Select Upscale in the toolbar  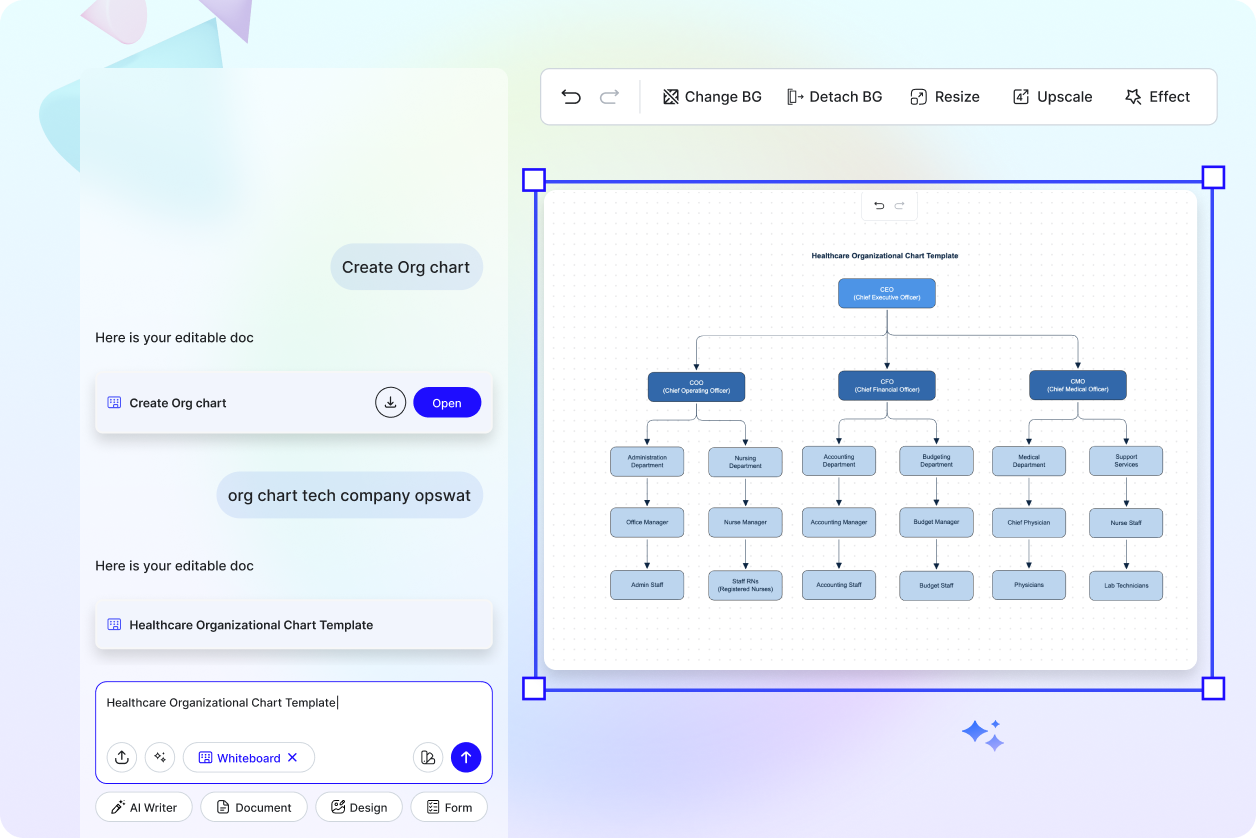point(1051,96)
